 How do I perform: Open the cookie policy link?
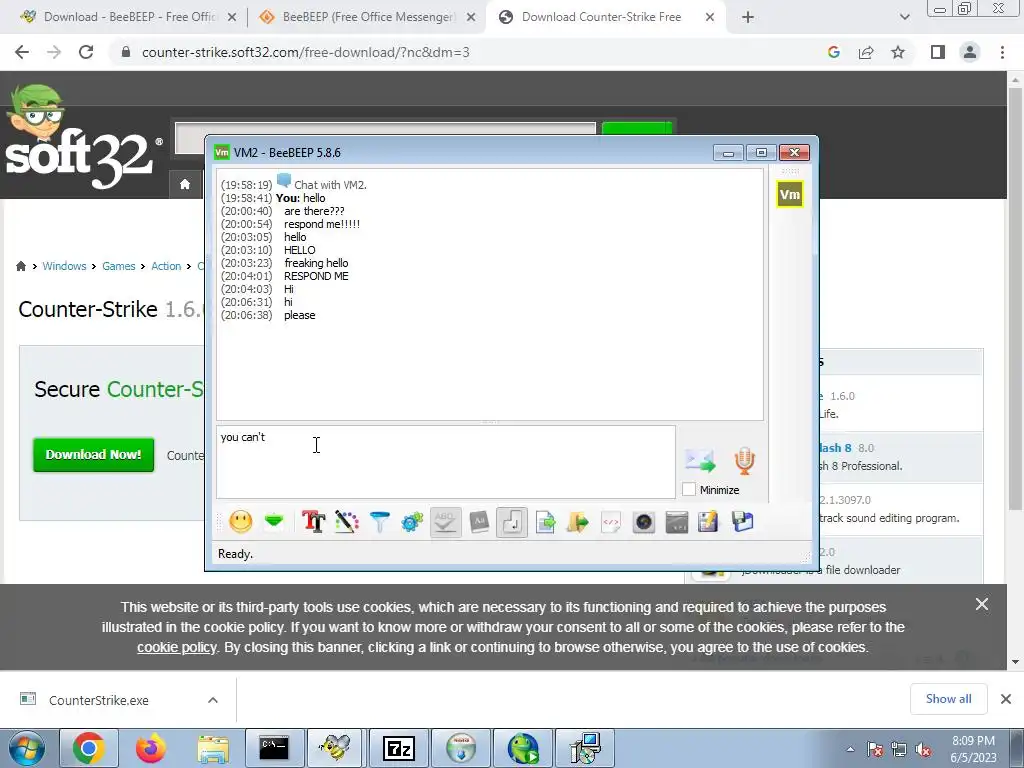(x=176, y=648)
